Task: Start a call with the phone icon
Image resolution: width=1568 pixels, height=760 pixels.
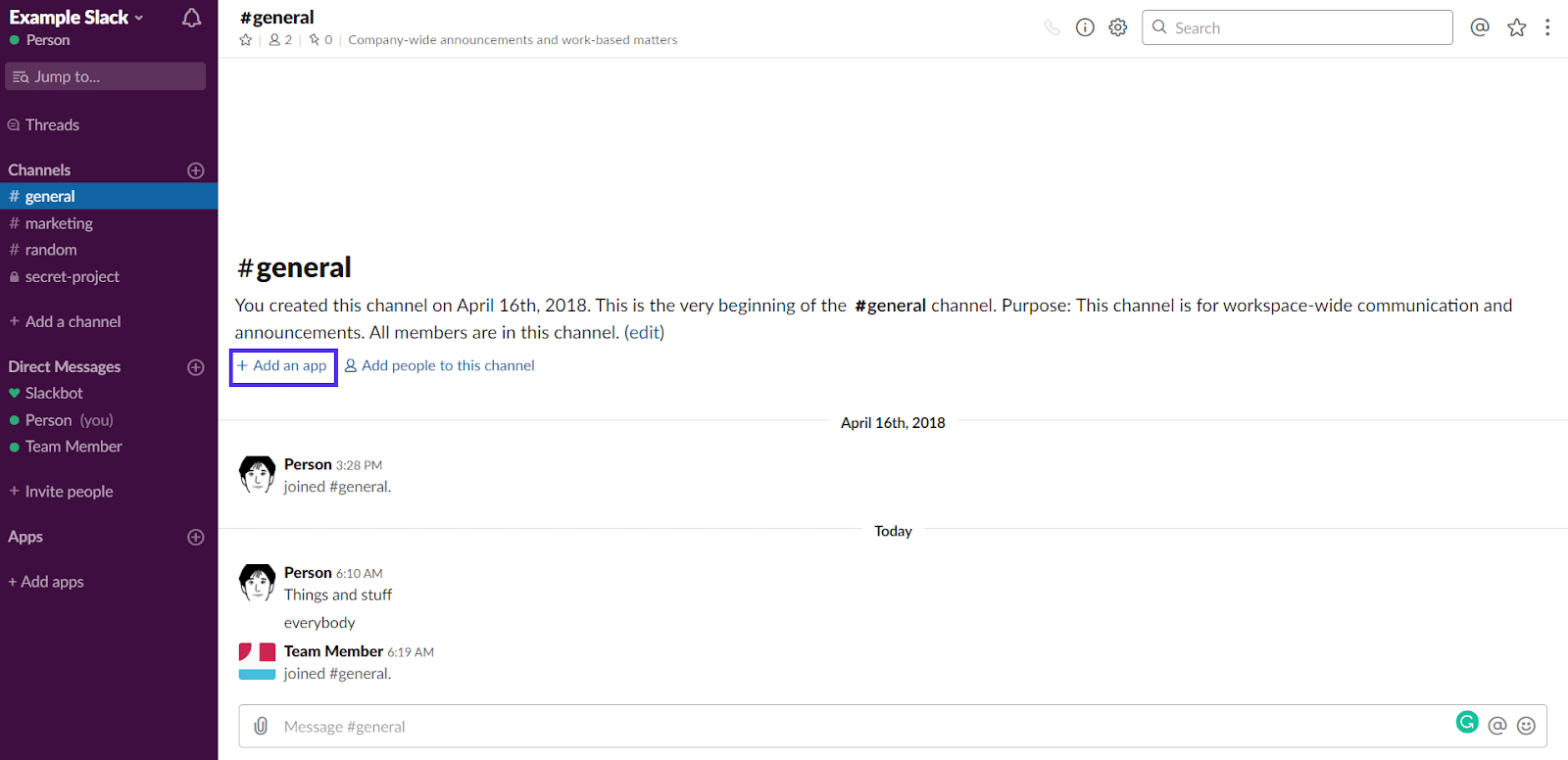Action: [1052, 27]
